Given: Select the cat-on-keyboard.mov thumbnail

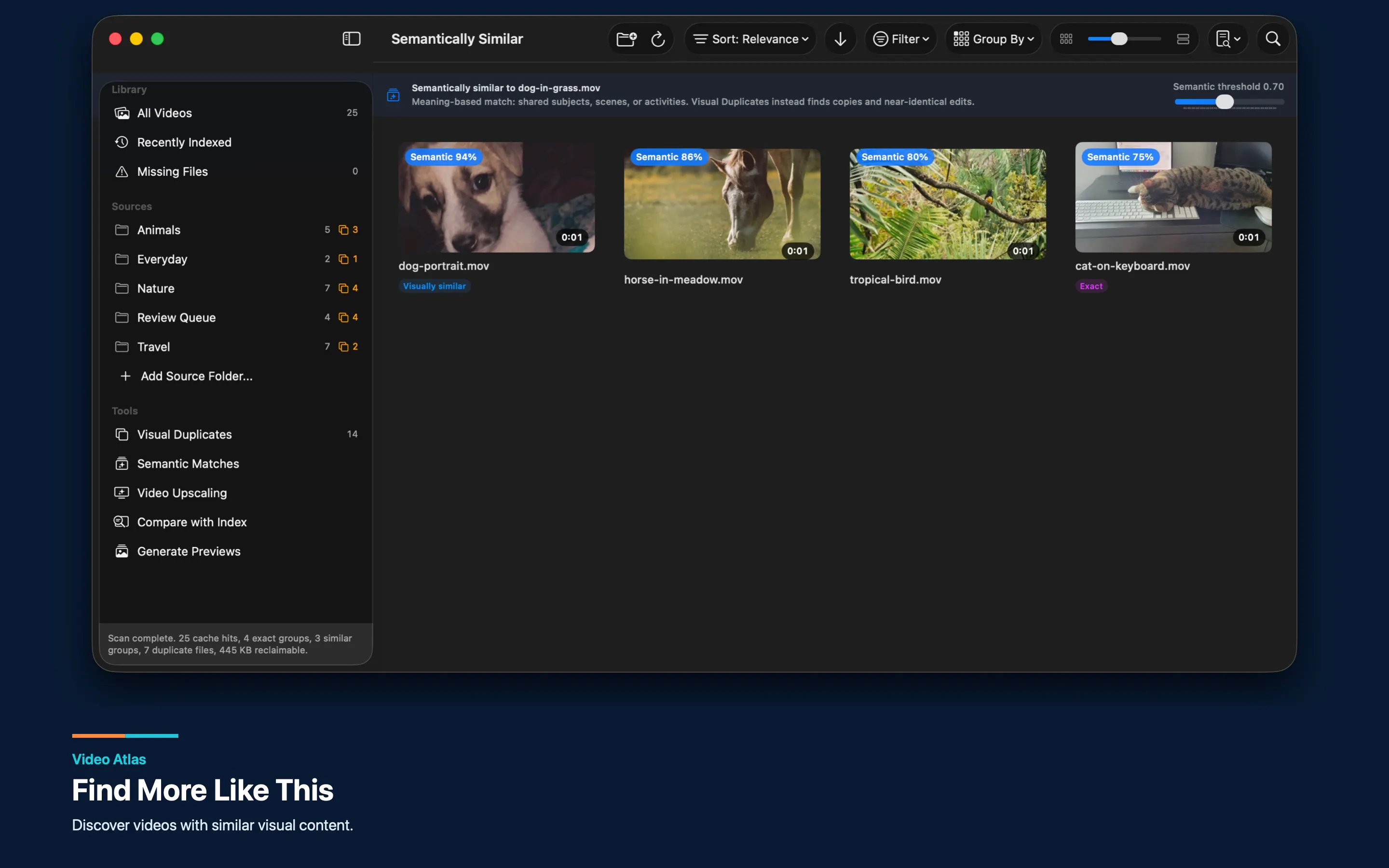Looking at the screenshot, I should click(1173, 198).
